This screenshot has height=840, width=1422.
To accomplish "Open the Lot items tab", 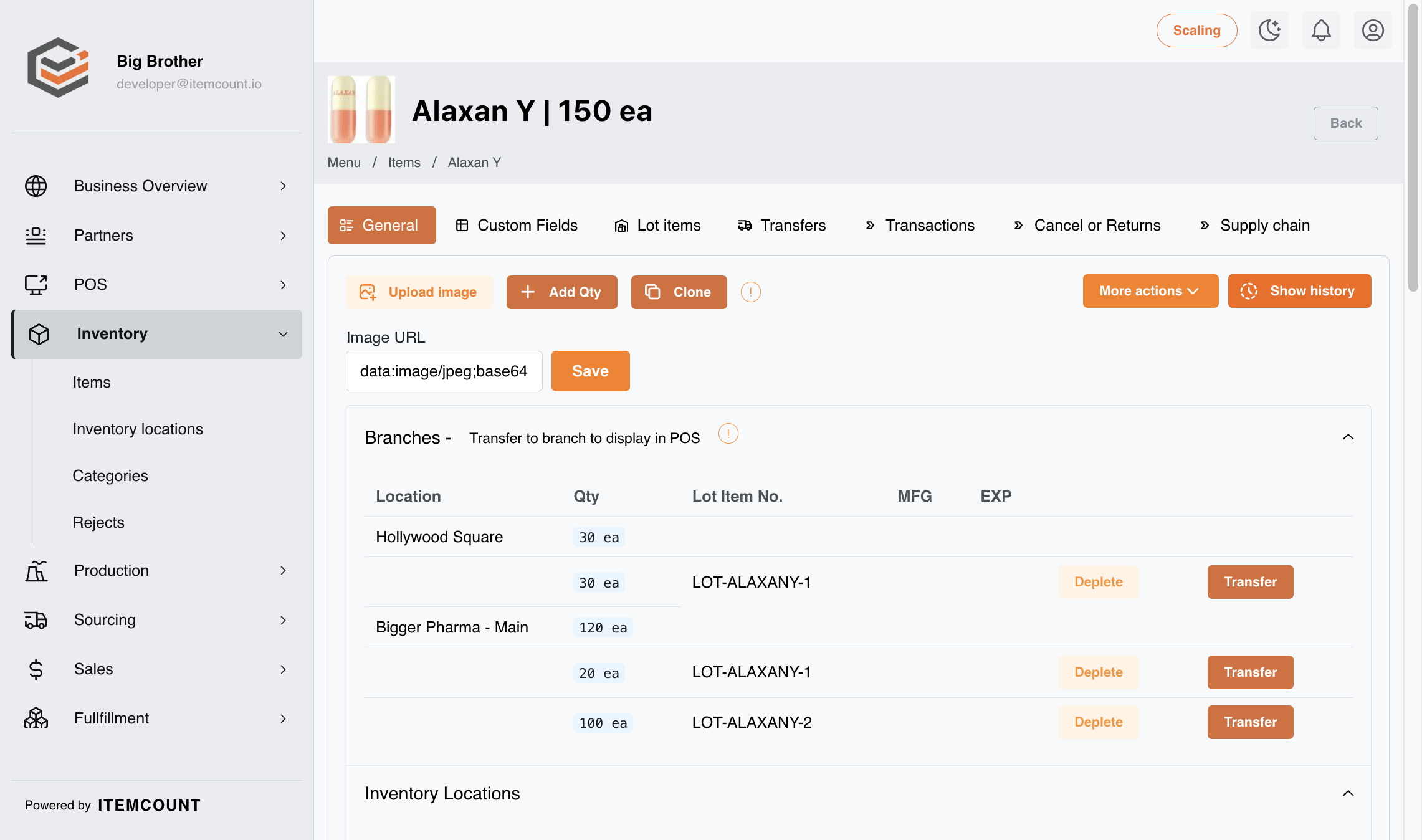I will coord(657,225).
